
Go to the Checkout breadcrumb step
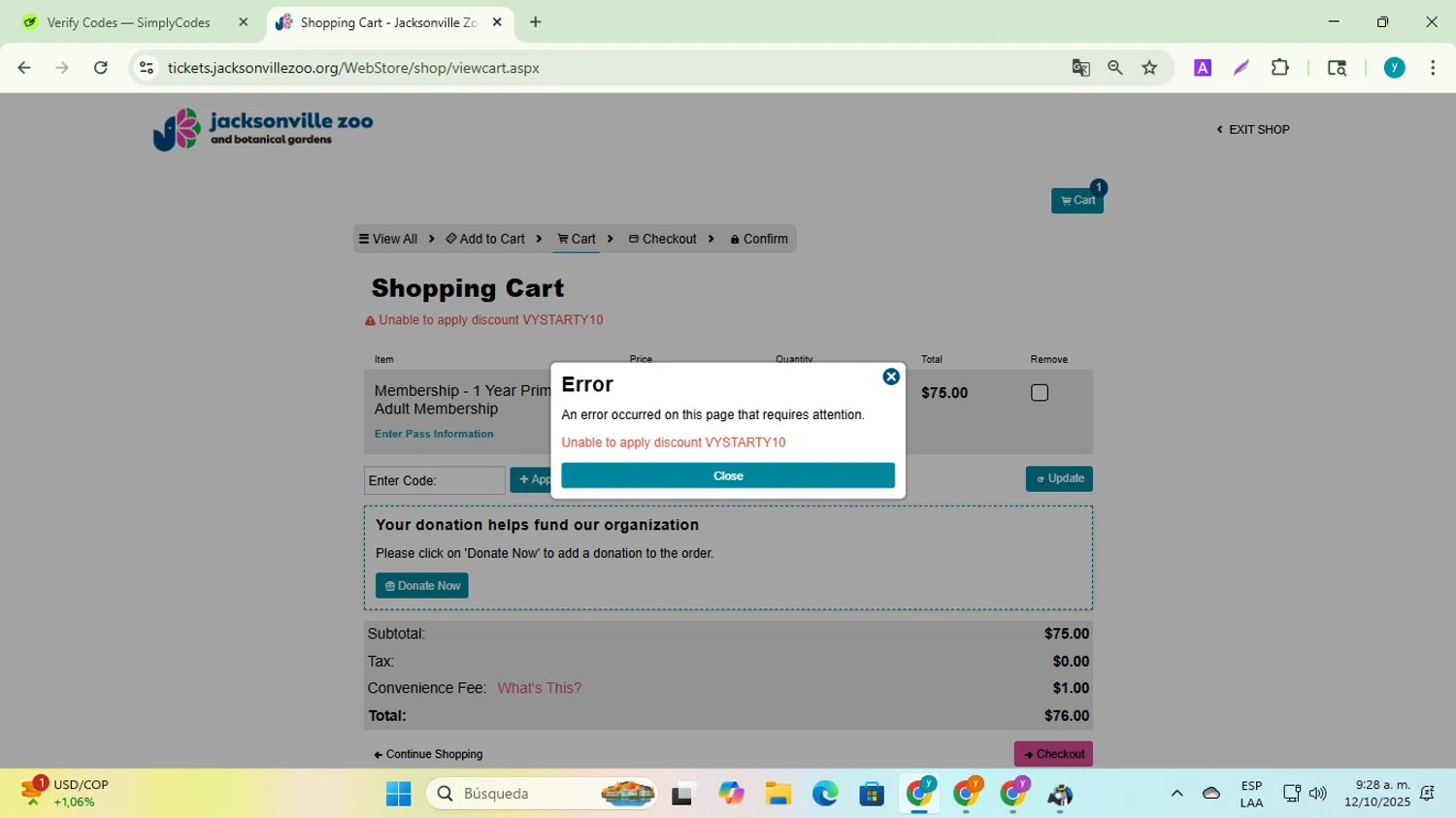tap(663, 239)
